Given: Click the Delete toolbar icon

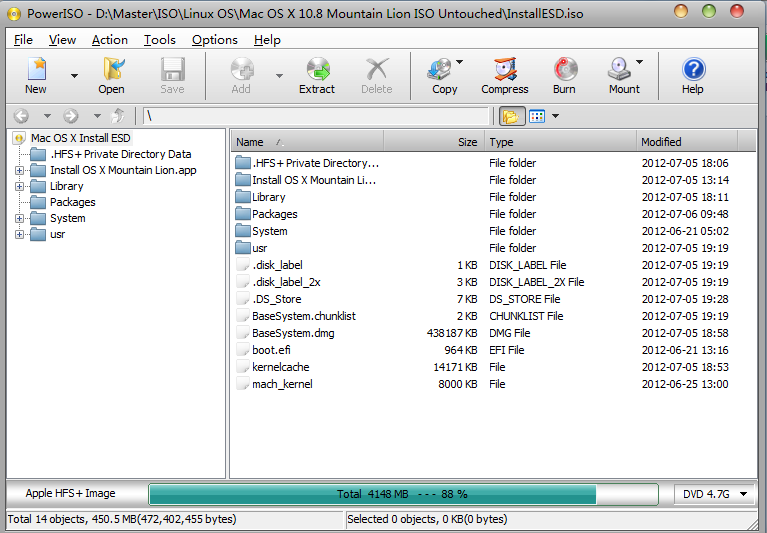Looking at the screenshot, I should pyautogui.click(x=377, y=69).
